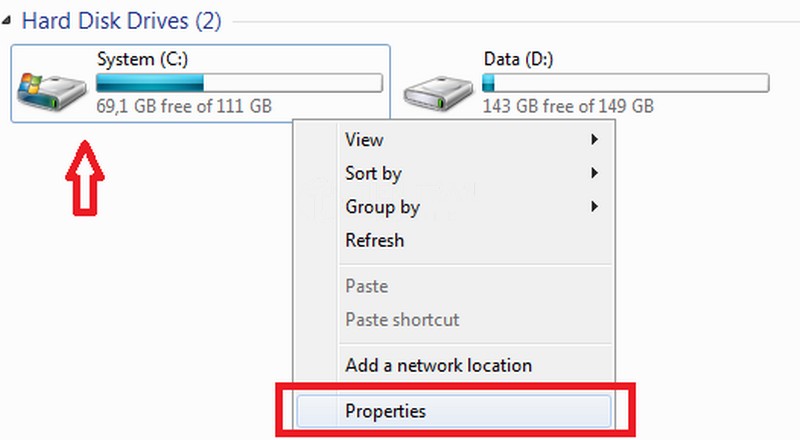The height and width of the screenshot is (440, 800).
Task: Click the arrow beside View
Action: [x=595, y=140]
